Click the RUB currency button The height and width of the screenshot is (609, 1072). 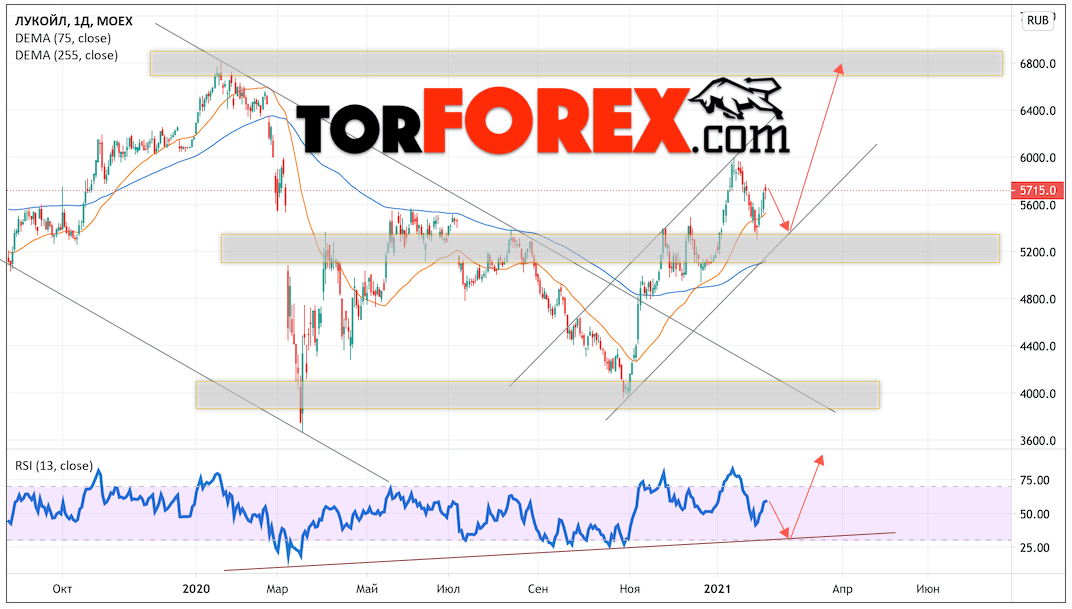pos(1037,20)
